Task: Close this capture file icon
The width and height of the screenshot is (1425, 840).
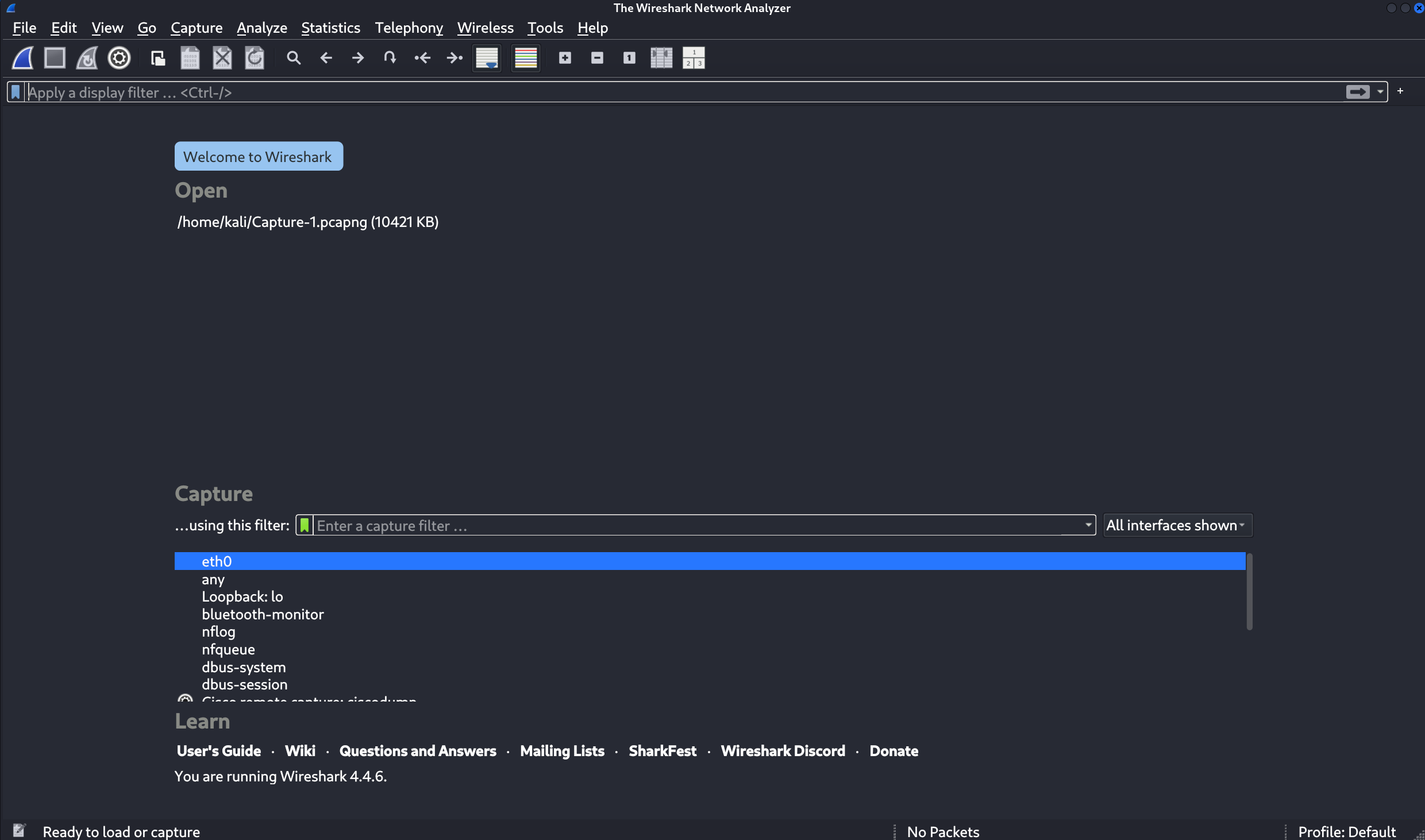Action: click(222, 58)
